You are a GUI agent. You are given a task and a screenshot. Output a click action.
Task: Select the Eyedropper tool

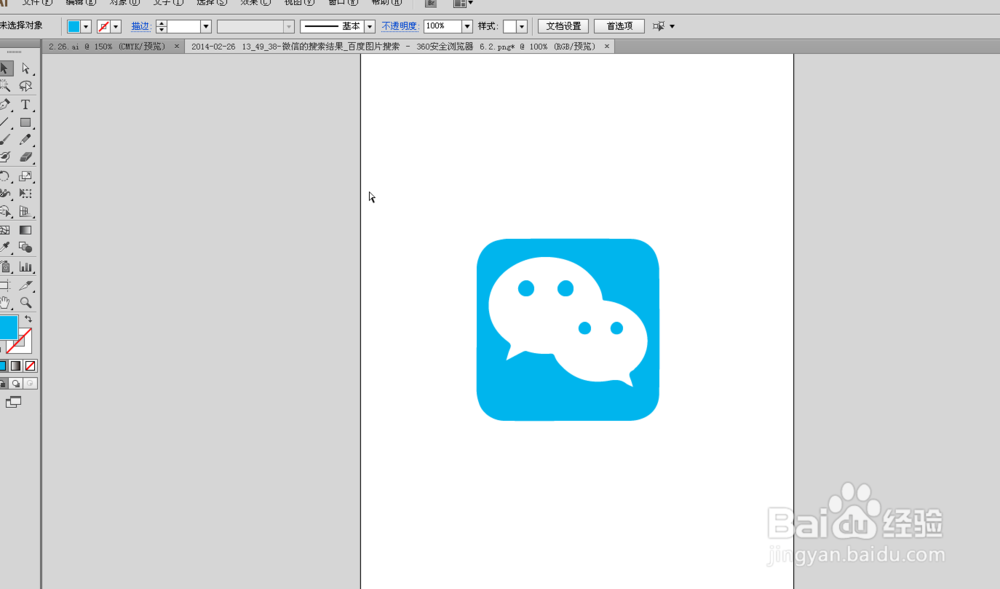point(6,247)
